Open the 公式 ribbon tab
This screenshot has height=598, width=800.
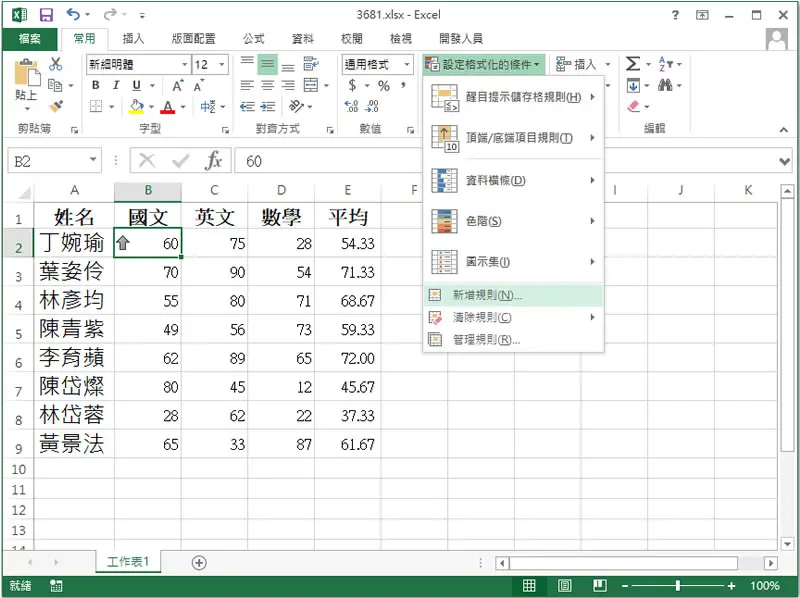point(254,38)
